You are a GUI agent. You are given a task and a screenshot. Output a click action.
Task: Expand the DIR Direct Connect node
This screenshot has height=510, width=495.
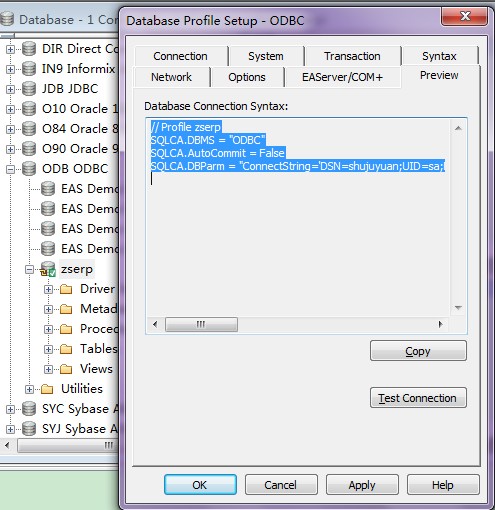[x=10, y=49]
